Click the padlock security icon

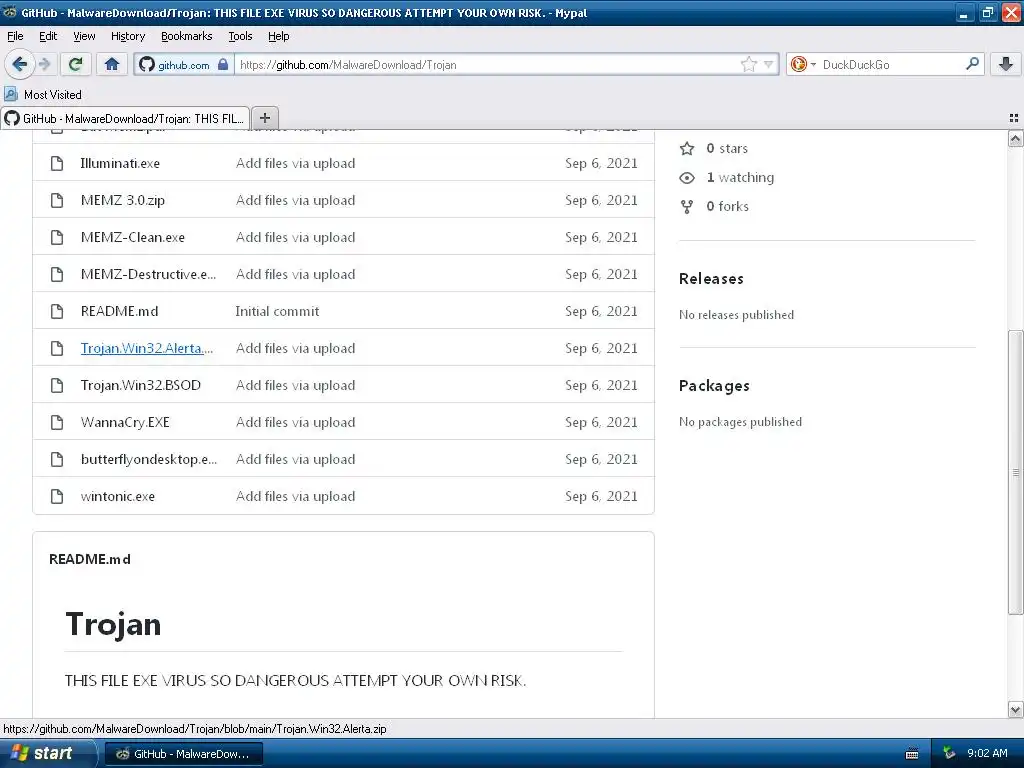(x=223, y=64)
